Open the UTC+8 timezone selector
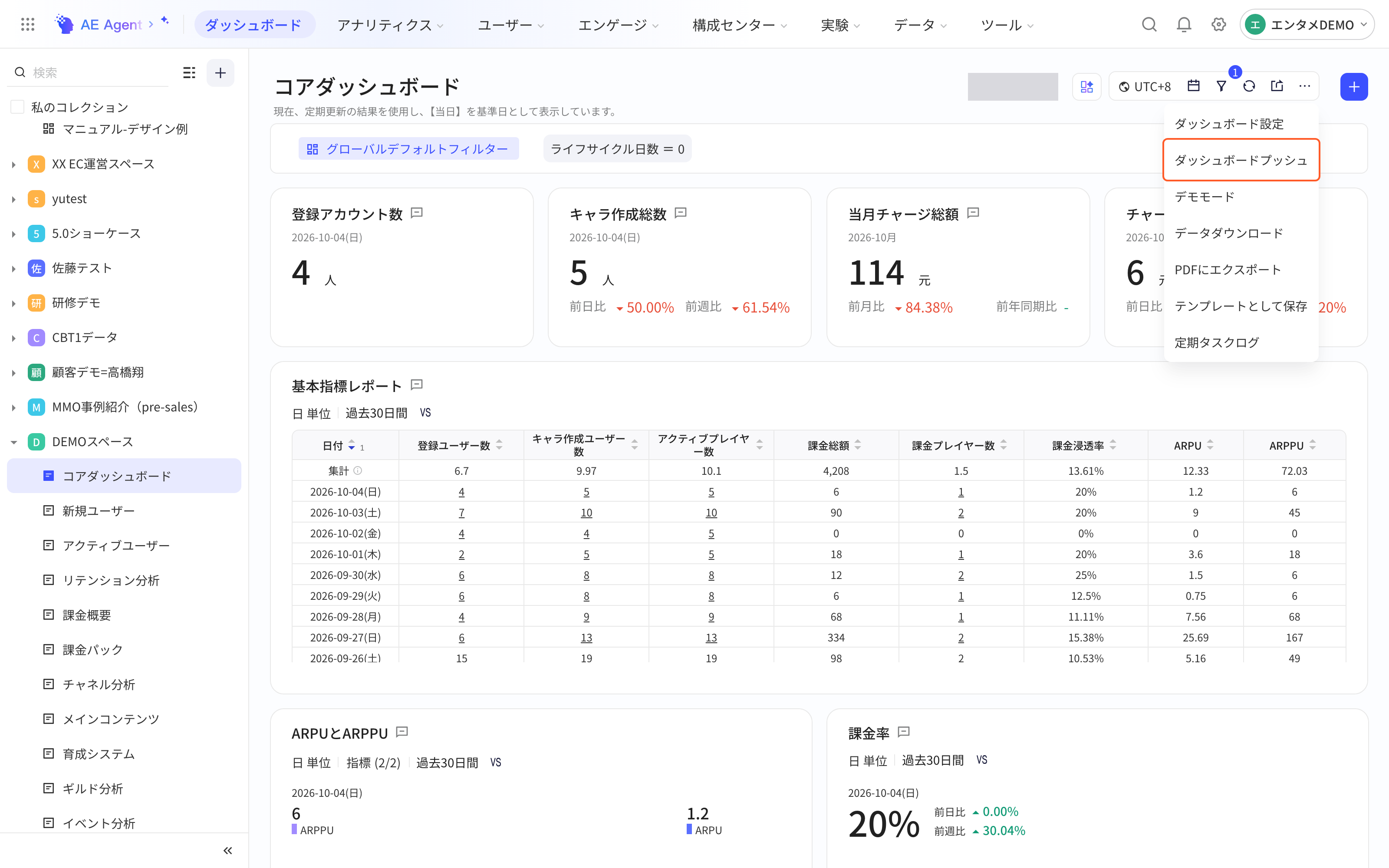Screen dimensions: 1389x868 [1145, 86]
